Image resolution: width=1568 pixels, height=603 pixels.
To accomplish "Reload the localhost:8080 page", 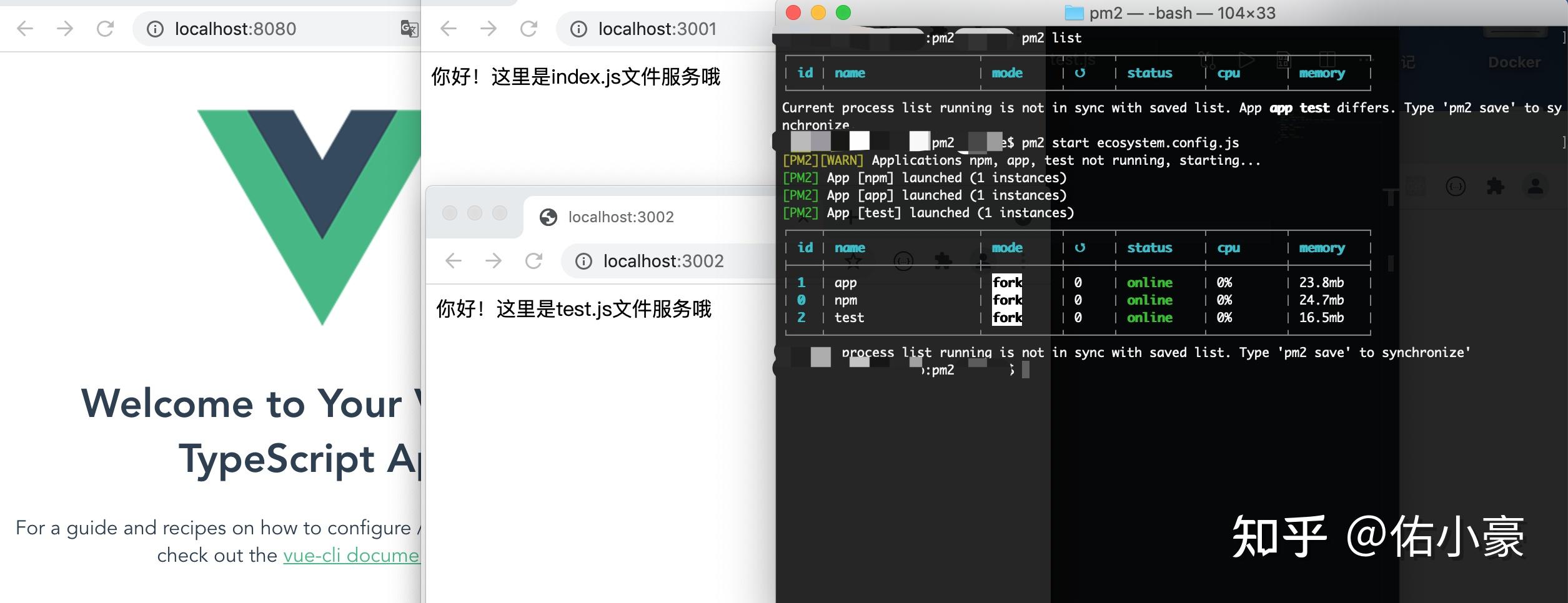I will [x=105, y=29].
